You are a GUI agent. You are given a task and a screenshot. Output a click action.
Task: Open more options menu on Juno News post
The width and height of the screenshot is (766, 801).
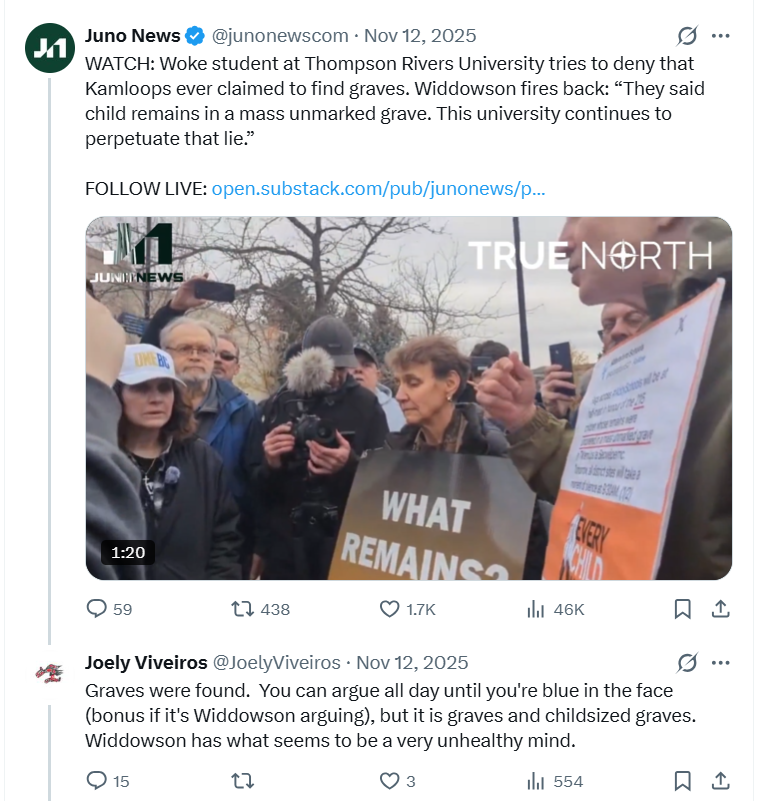(720, 37)
